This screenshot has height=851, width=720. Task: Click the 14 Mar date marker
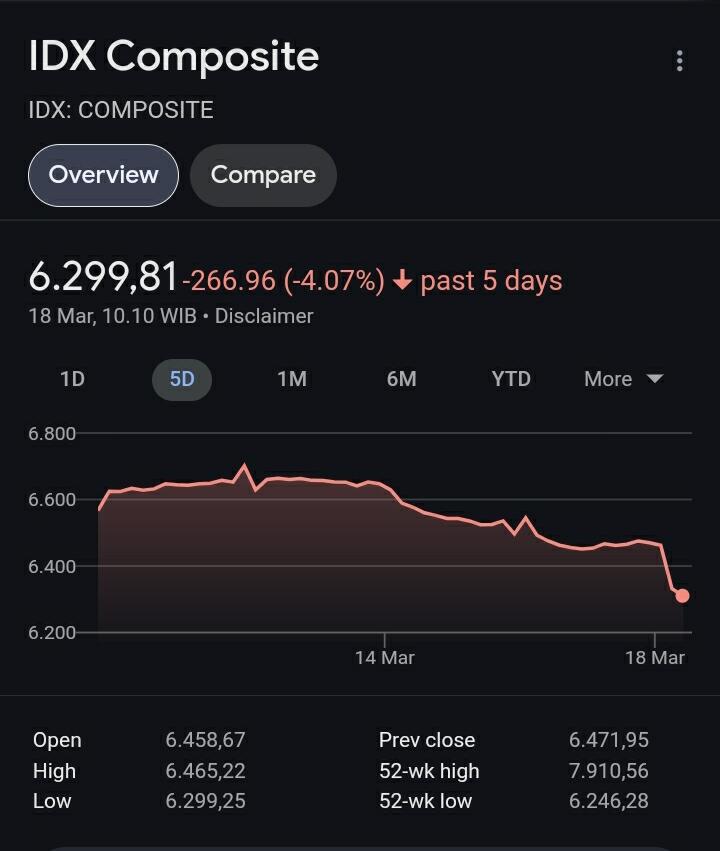384,657
